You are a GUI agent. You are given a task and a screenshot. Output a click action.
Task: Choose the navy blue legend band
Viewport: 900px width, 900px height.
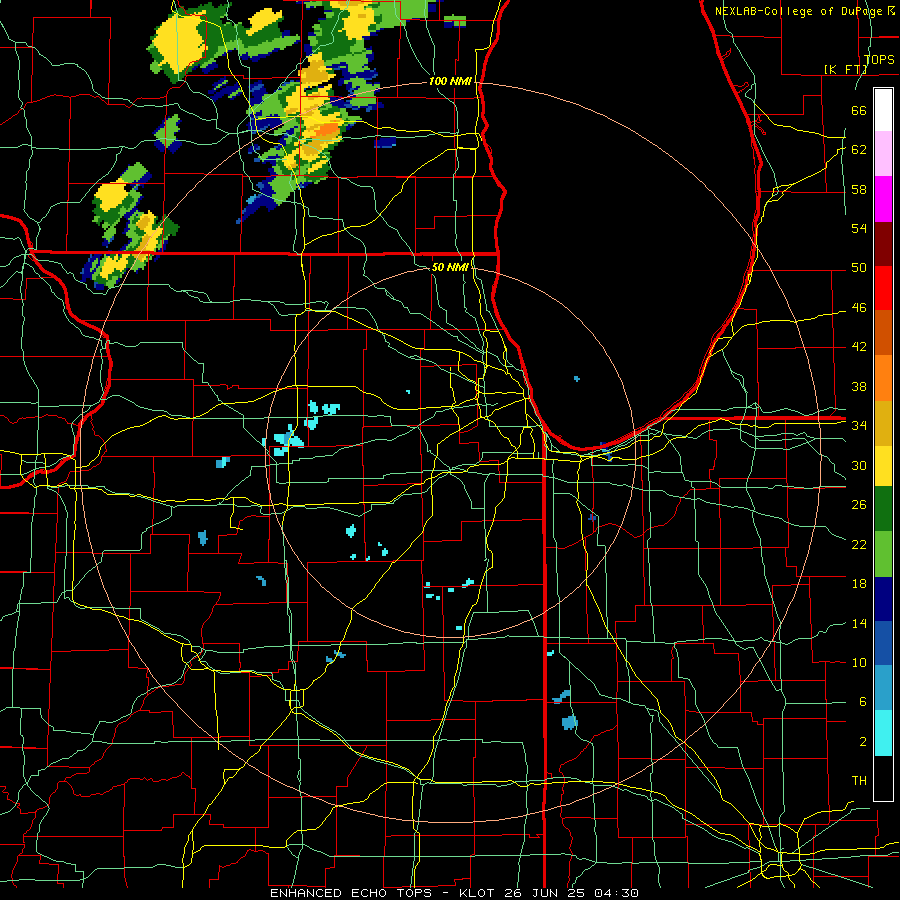point(883,599)
